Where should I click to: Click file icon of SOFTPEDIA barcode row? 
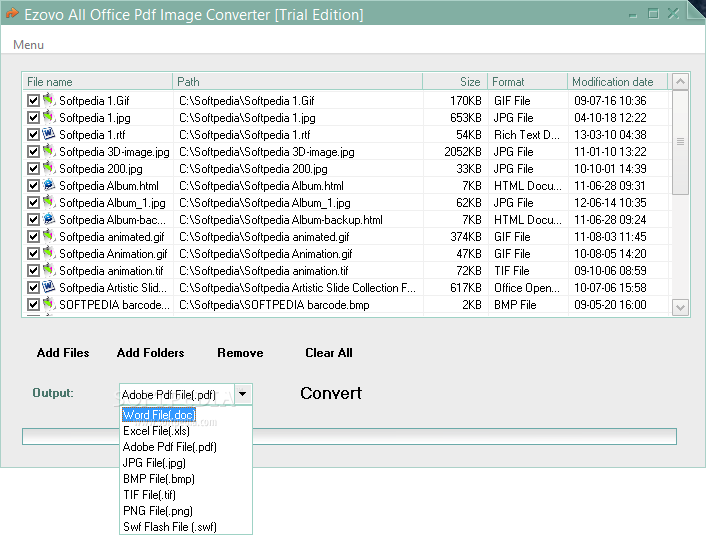pyautogui.click(x=49, y=304)
